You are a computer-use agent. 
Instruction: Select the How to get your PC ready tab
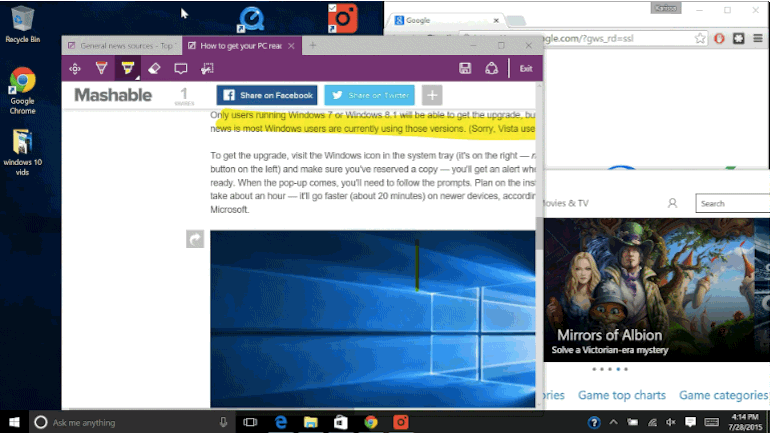coord(241,46)
